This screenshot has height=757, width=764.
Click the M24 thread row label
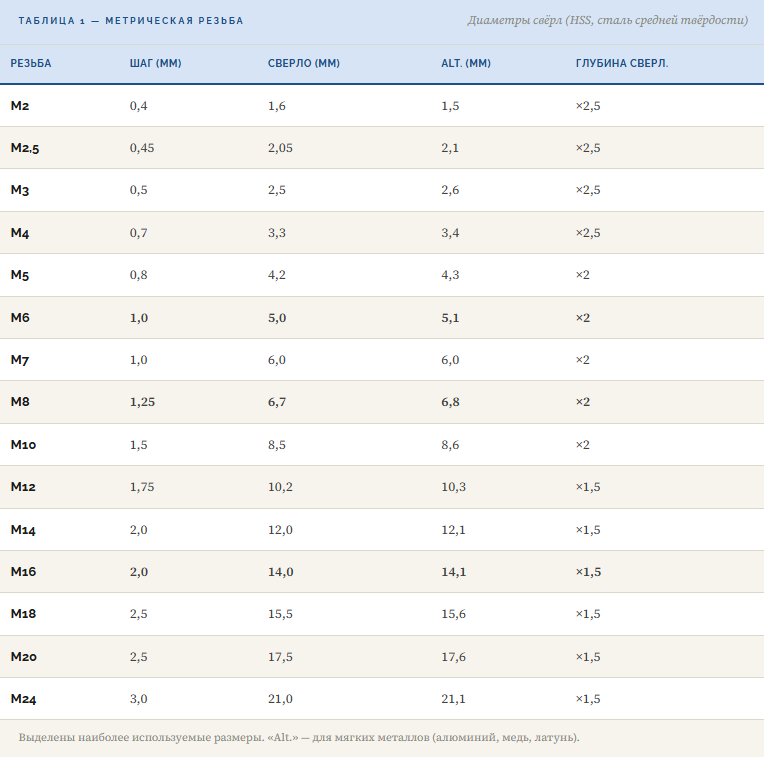tap(23, 699)
